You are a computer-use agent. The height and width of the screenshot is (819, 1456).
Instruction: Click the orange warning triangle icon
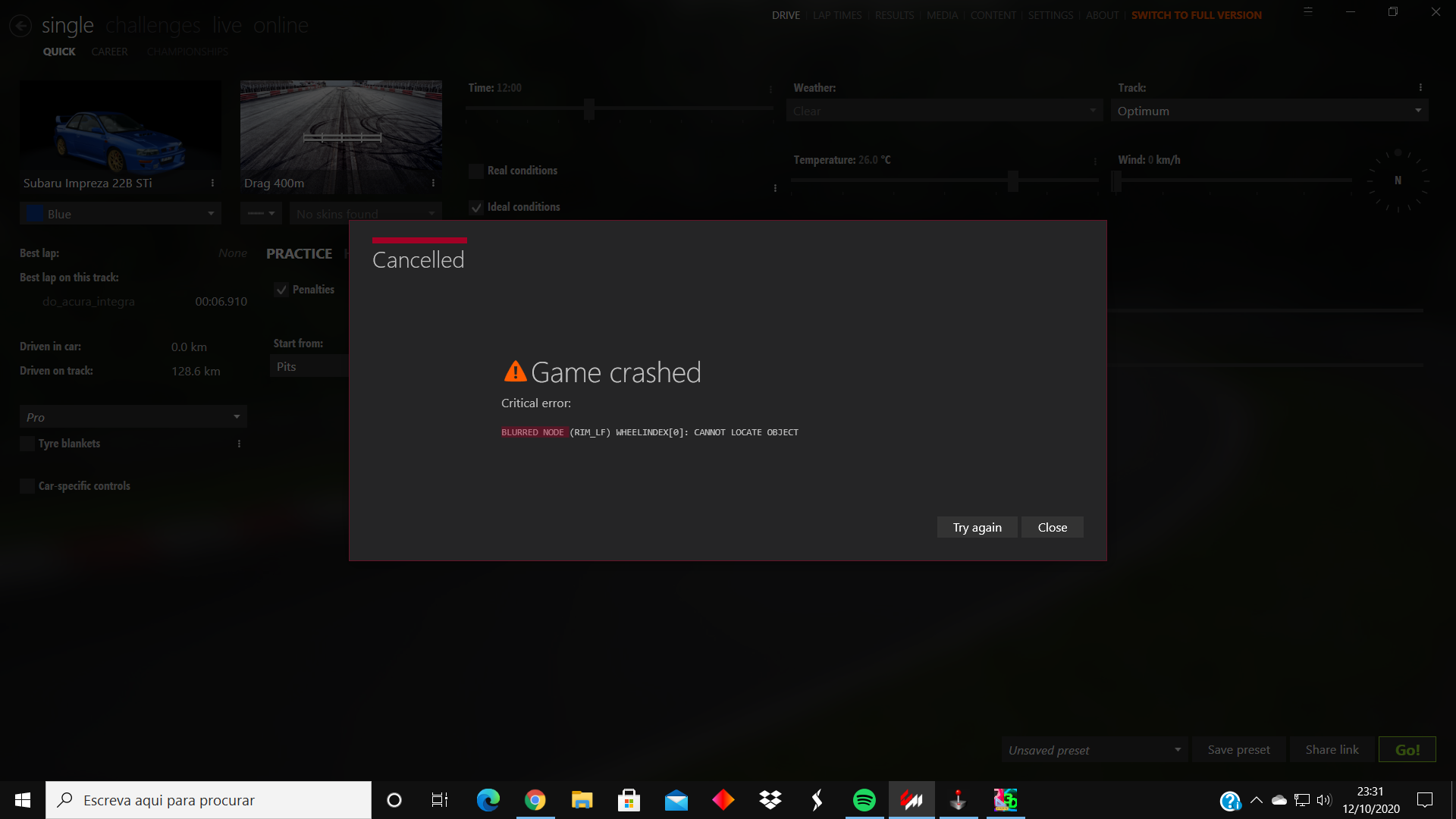pyautogui.click(x=515, y=372)
